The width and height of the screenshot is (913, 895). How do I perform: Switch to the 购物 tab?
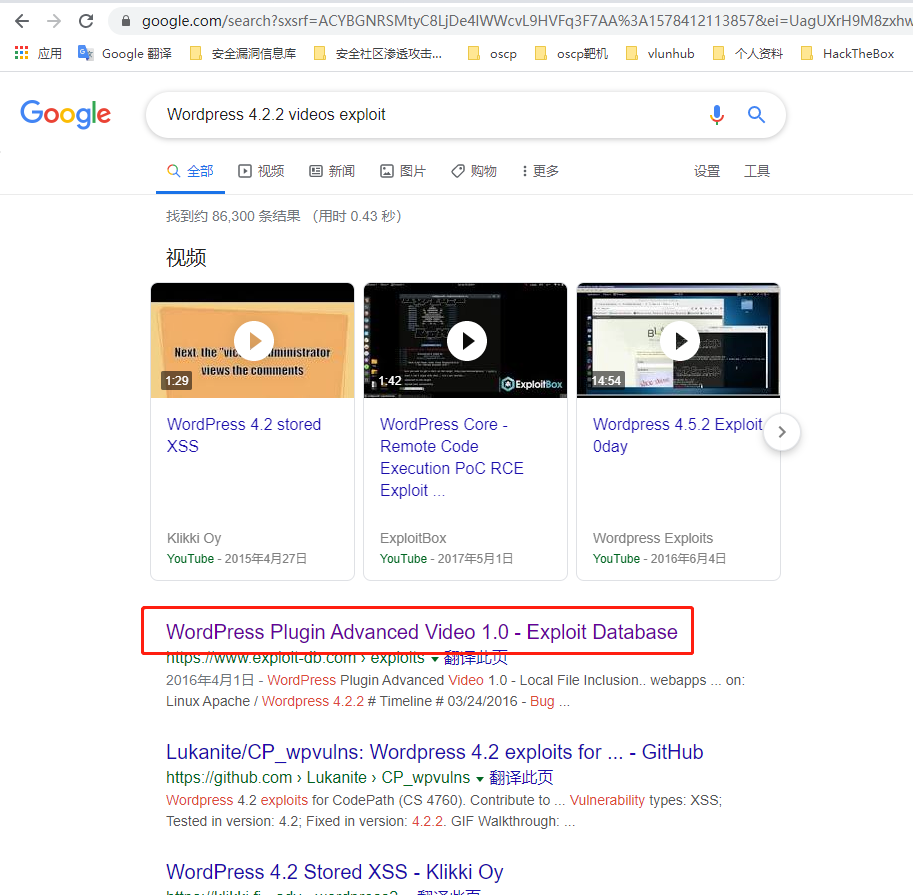pos(474,171)
